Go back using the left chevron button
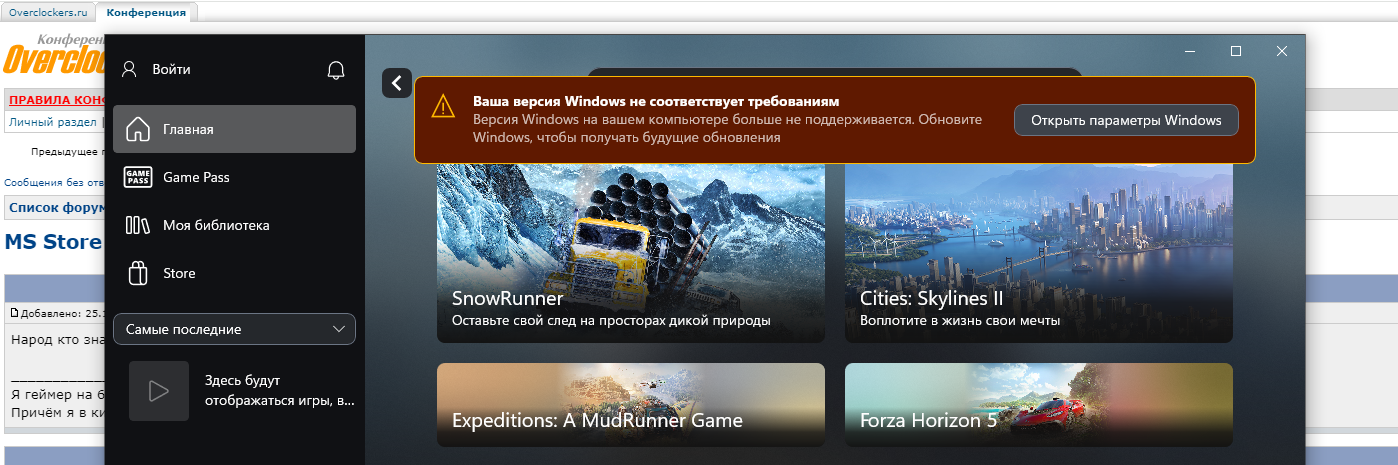Screen dimensions: 1398x465 click(397, 83)
